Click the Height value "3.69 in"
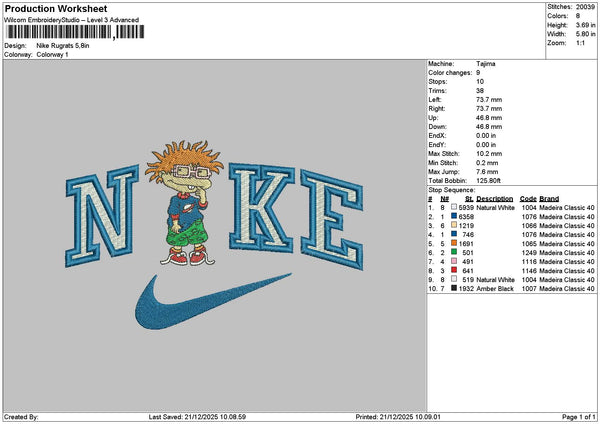This screenshot has height=424, width=600. 585,25
